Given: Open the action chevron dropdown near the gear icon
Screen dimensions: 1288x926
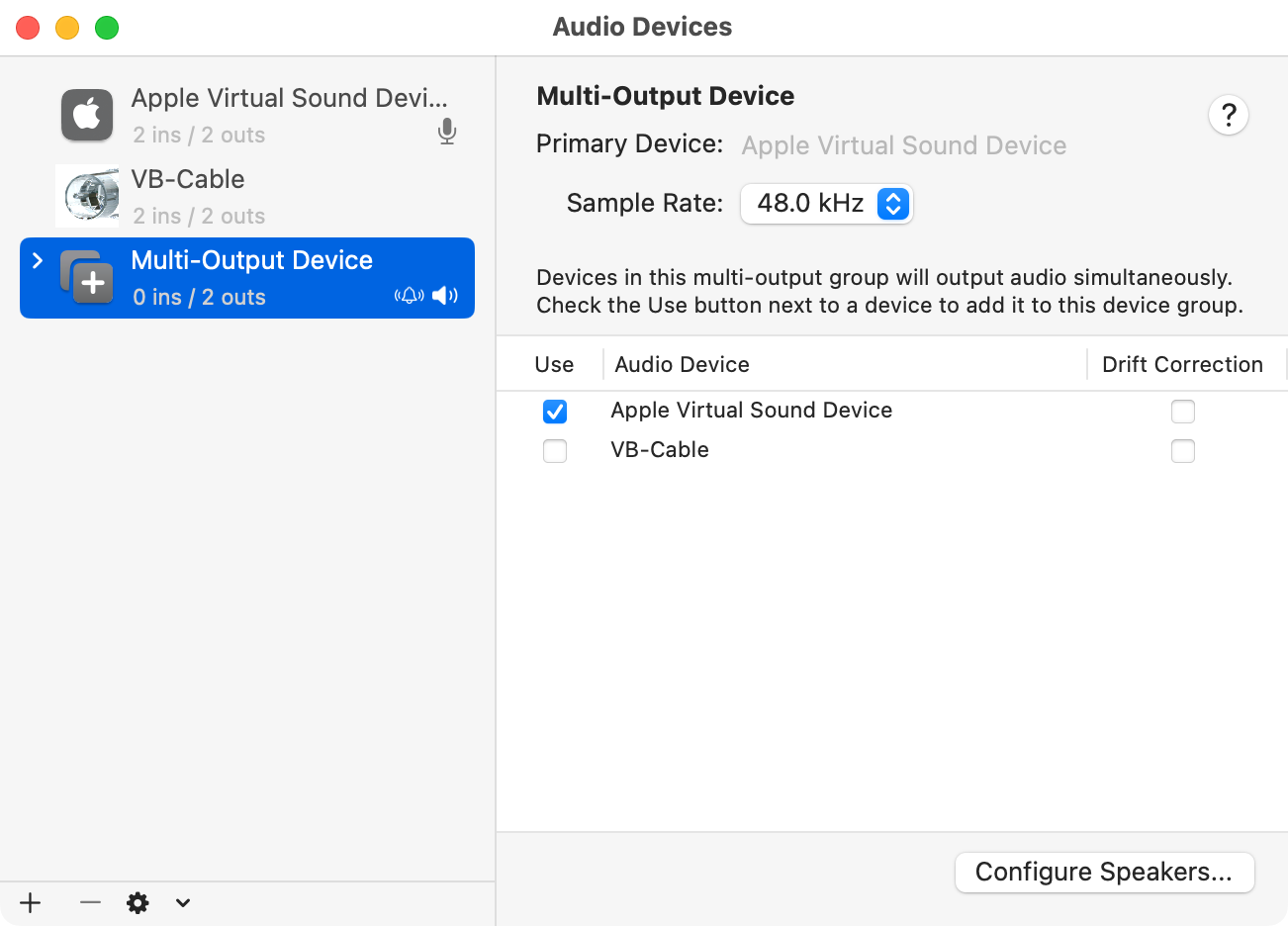Looking at the screenshot, I should point(182,903).
